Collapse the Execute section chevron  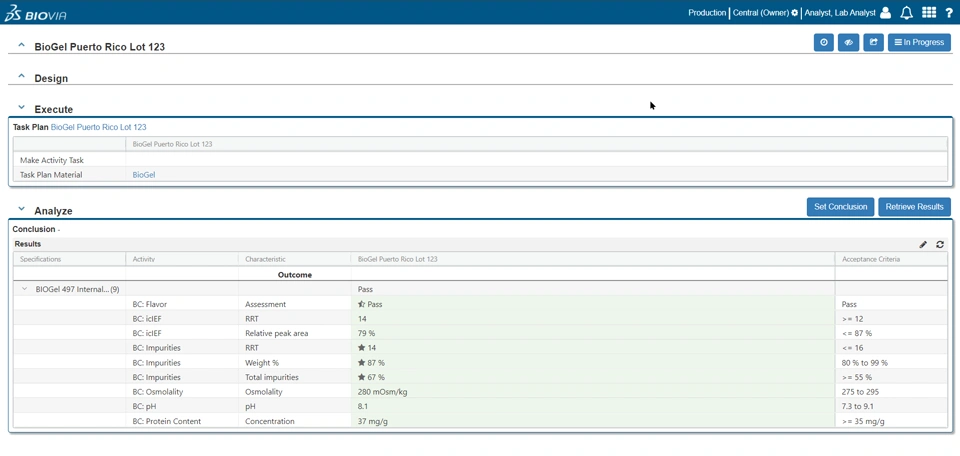tap(21, 108)
